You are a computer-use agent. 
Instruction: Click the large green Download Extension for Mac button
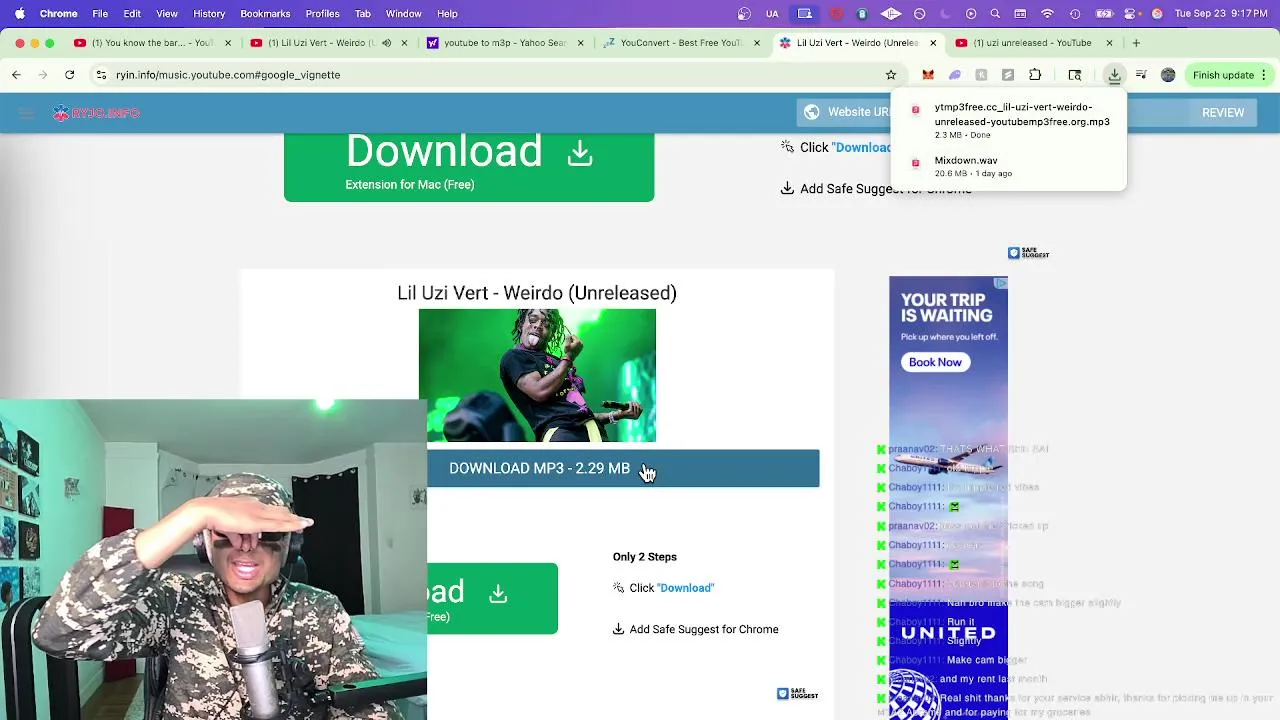coord(469,167)
